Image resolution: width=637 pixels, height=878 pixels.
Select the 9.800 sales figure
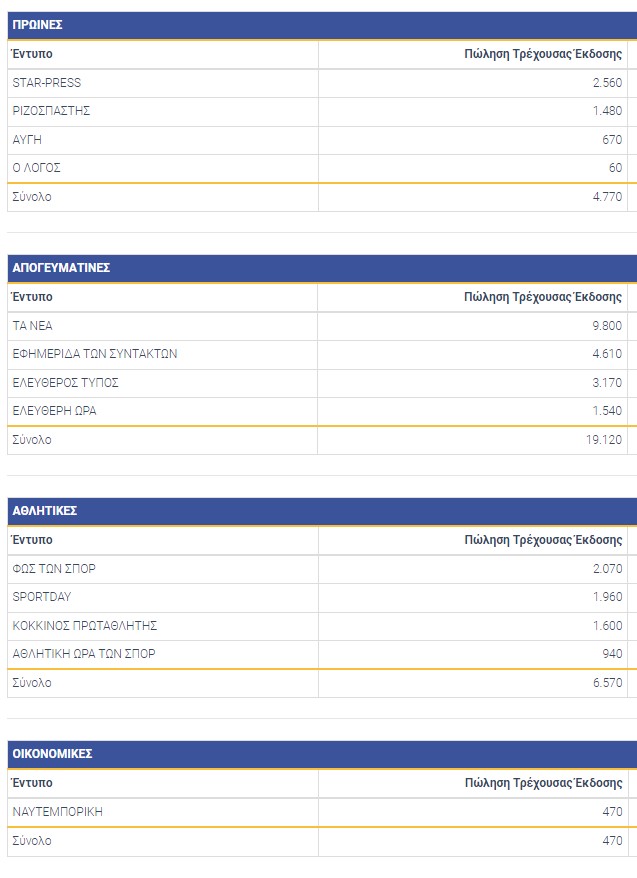coord(607,326)
